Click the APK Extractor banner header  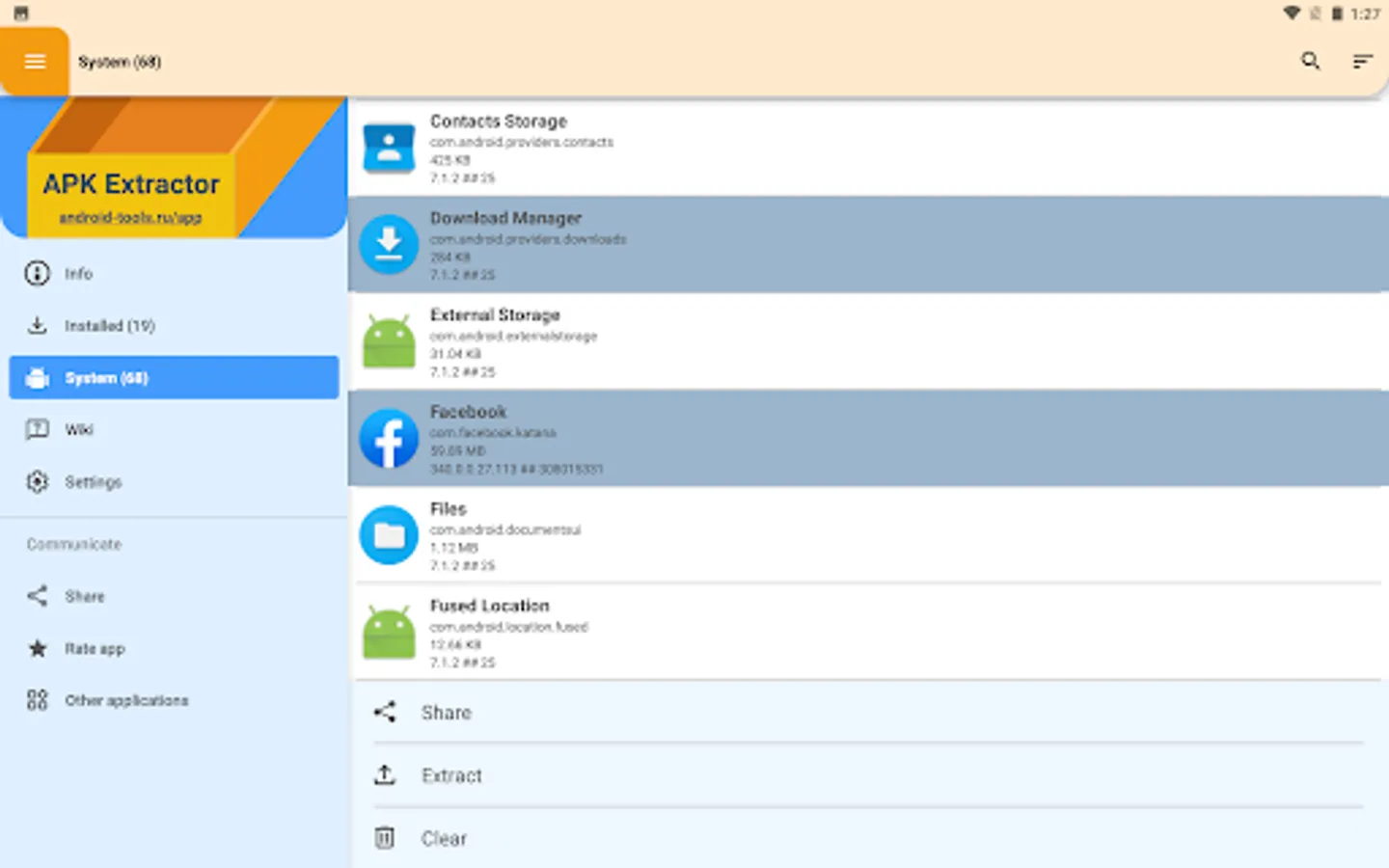(x=174, y=167)
